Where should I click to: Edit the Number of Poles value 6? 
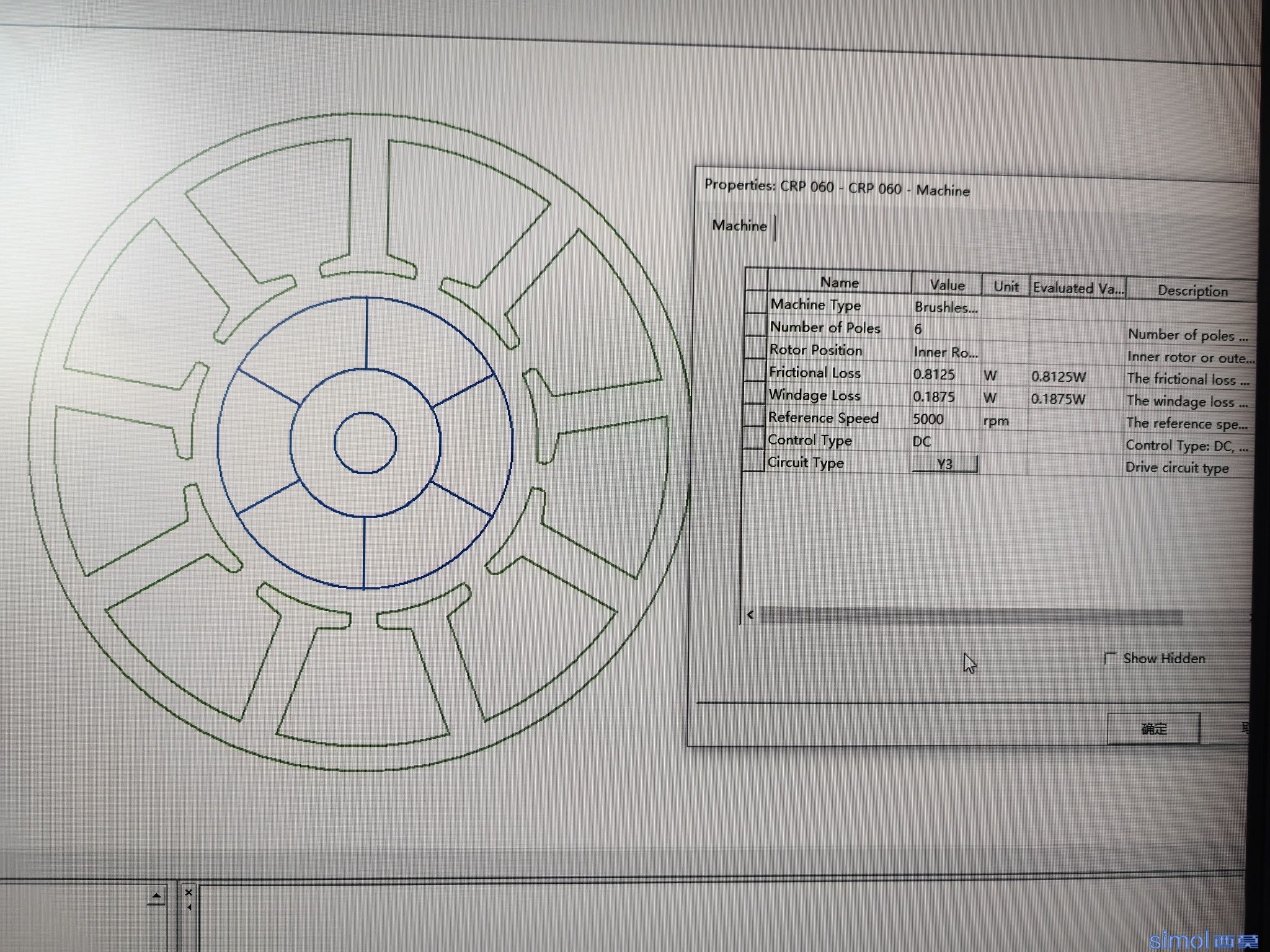point(946,329)
